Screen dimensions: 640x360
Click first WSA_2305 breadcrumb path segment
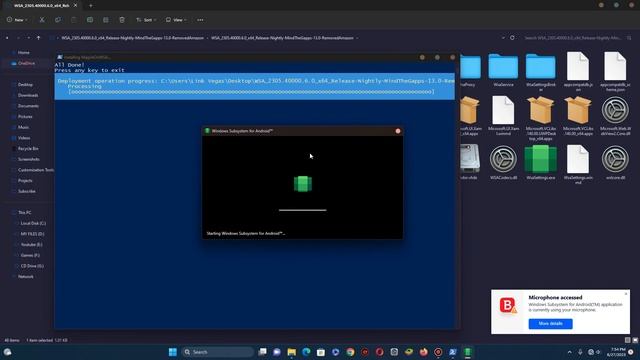point(132,38)
